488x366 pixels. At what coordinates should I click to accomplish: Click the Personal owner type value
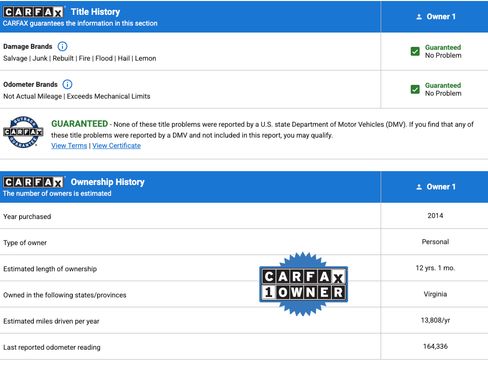coord(435,242)
